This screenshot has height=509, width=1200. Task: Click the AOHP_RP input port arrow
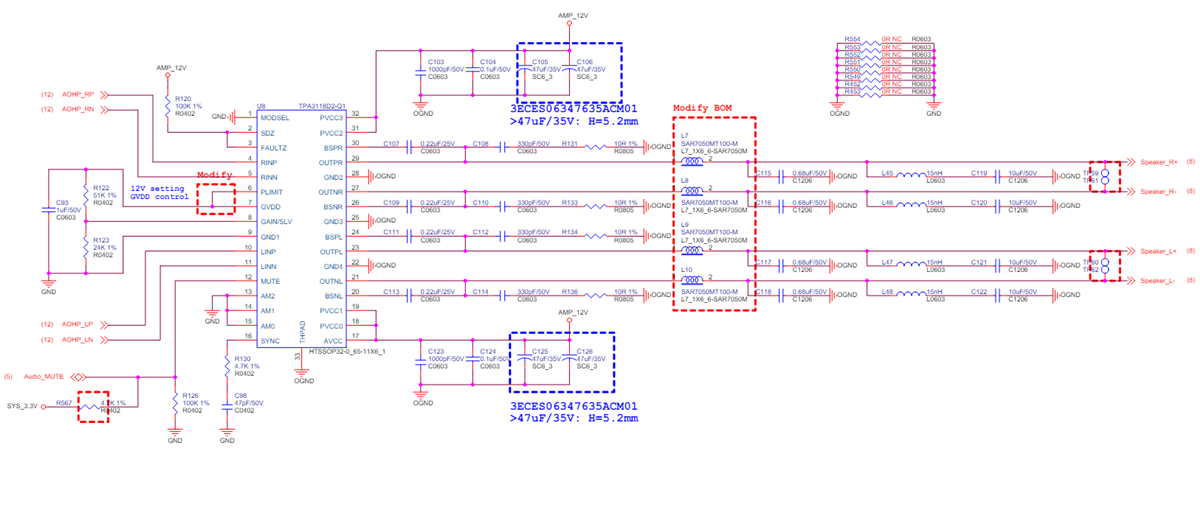click(x=103, y=93)
